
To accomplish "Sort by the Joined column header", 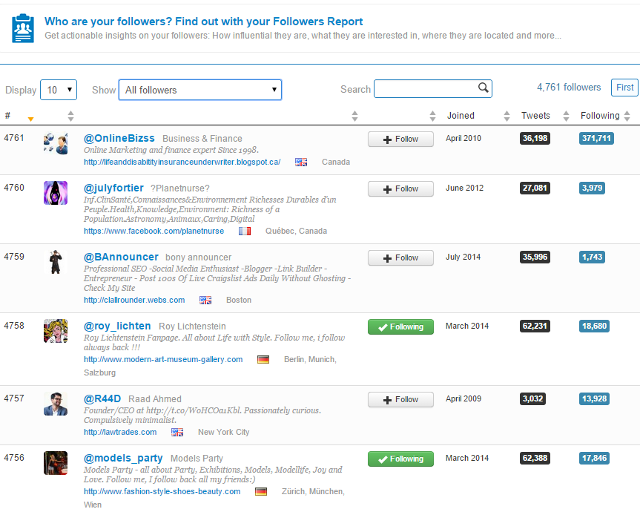I will pyautogui.click(x=460, y=116).
